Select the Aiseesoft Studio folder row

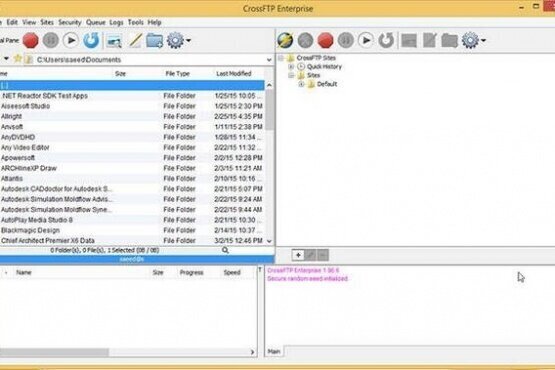tap(132, 106)
